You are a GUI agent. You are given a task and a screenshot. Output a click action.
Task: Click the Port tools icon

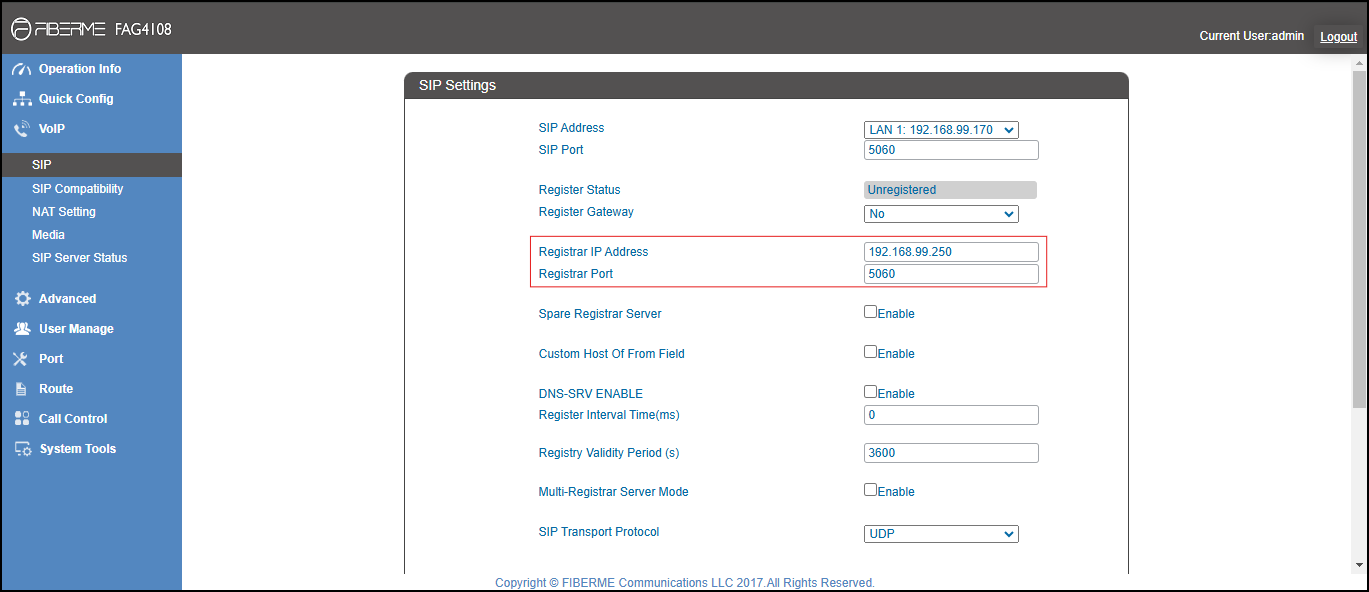(22, 359)
